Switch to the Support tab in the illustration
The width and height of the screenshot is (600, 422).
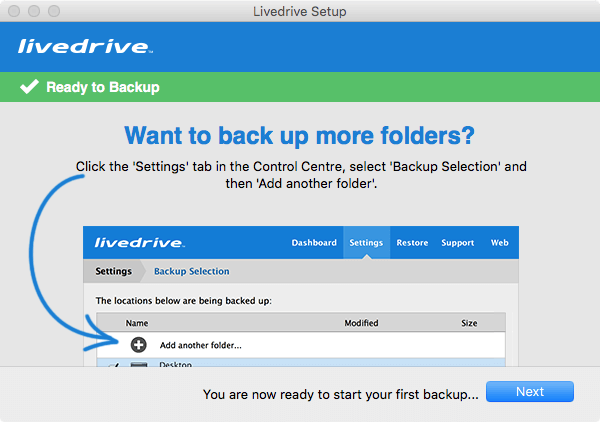[458, 243]
